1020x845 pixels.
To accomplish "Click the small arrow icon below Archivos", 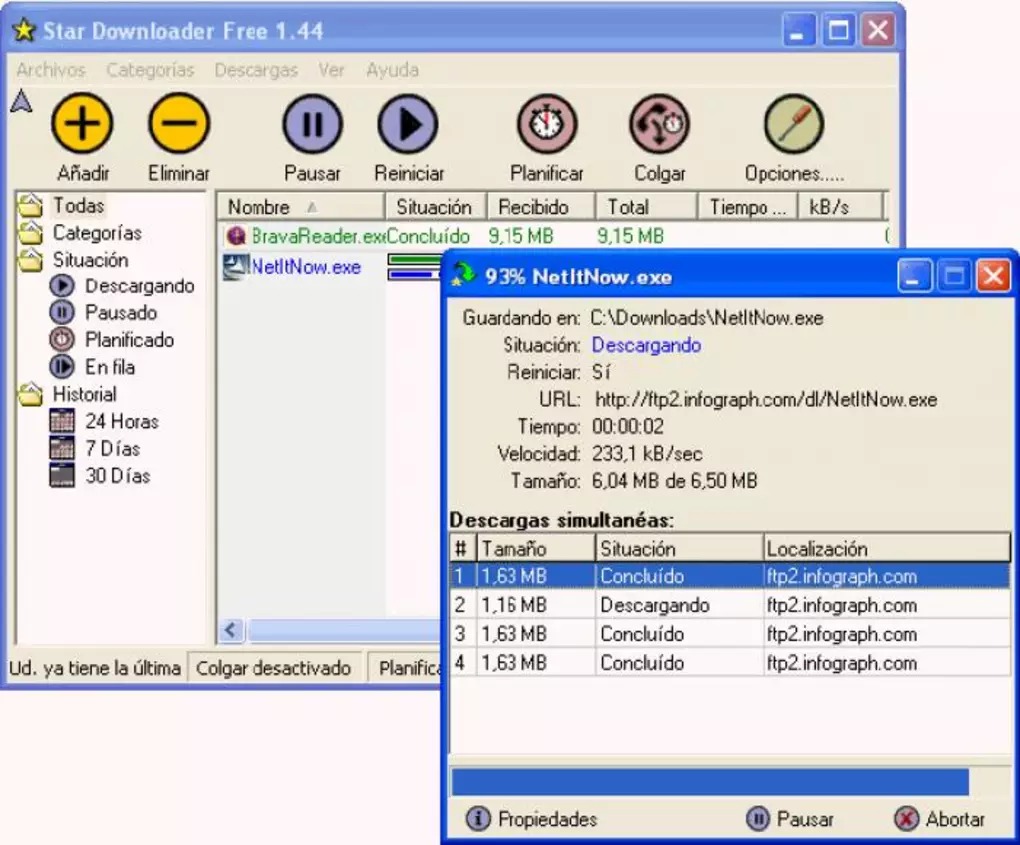I will click(21, 101).
